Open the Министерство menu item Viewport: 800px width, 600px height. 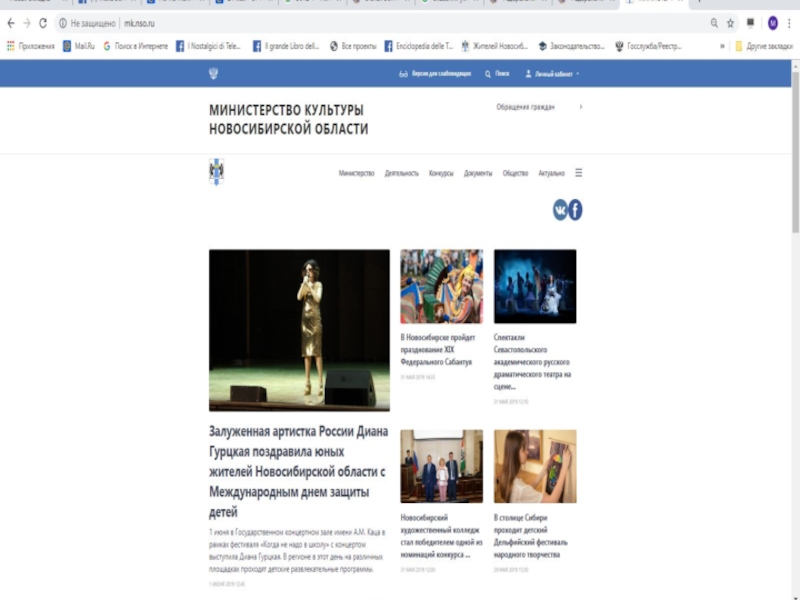point(356,173)
